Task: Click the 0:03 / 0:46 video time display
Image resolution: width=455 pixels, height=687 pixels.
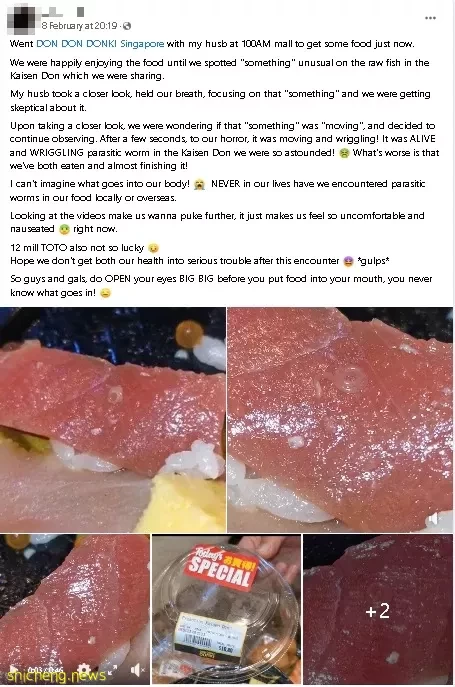Action: [46, 670]
